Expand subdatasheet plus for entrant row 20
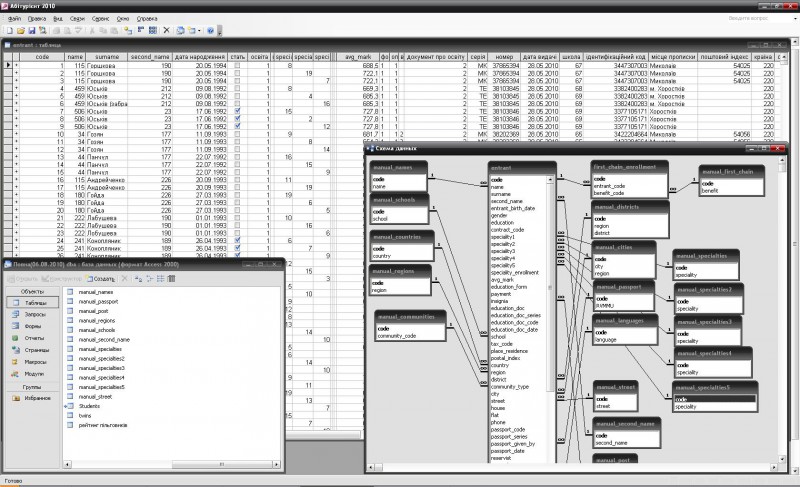Screen dimensions: 800x487 coord(16,210)
